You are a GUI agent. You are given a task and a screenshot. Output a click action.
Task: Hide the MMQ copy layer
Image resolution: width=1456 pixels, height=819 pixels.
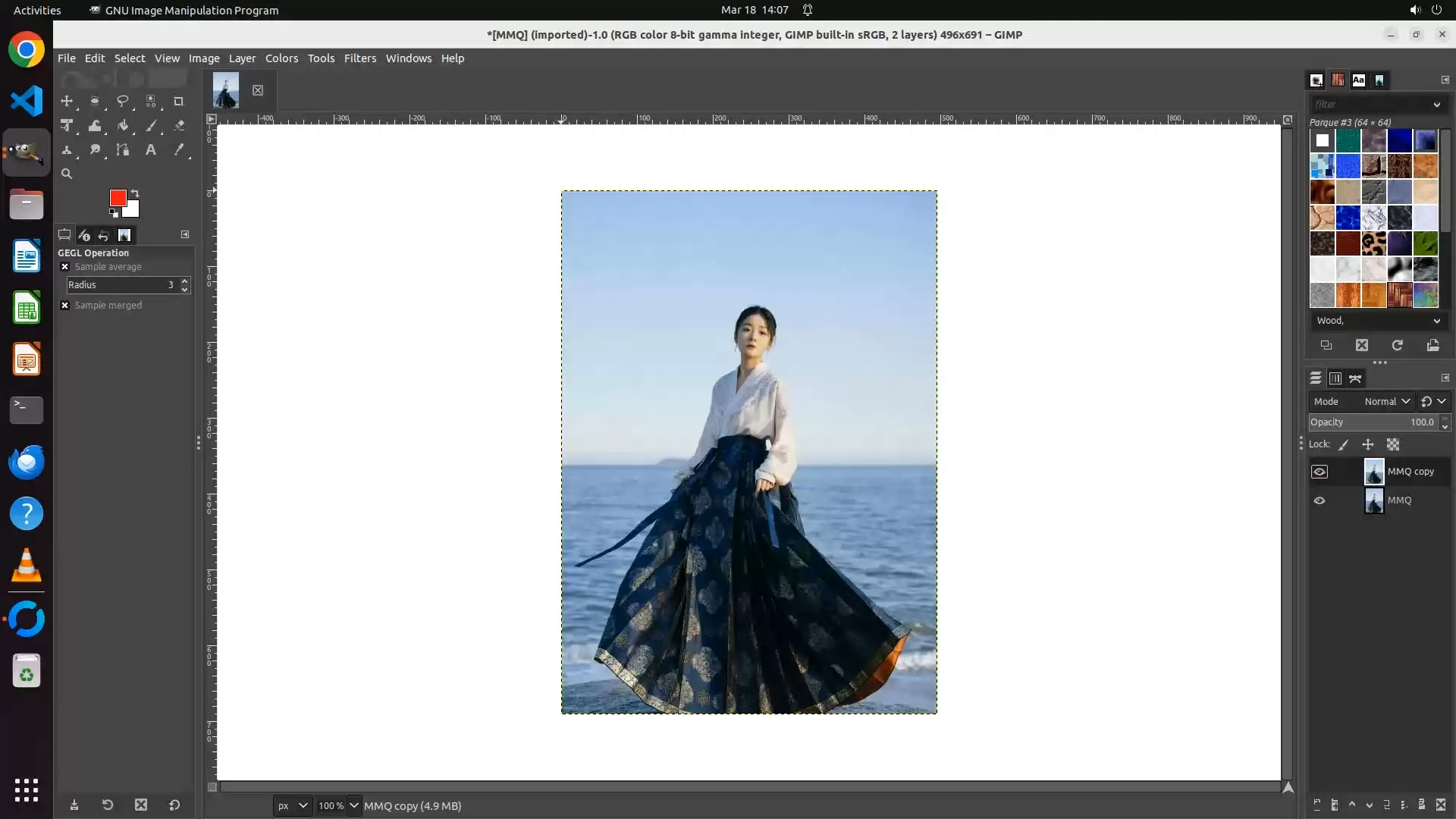(1319, 472)
